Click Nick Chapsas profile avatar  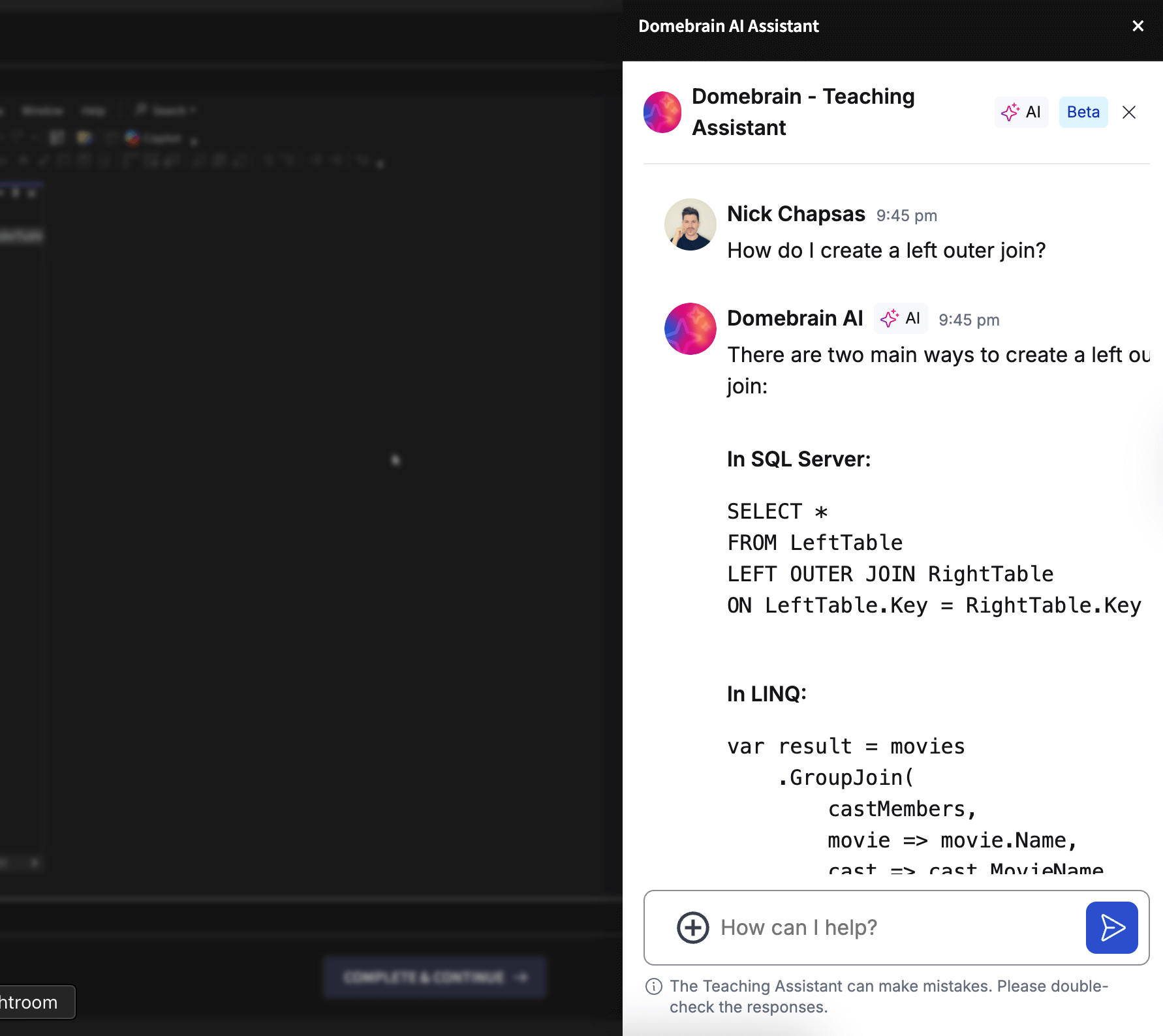pos(690,224)
